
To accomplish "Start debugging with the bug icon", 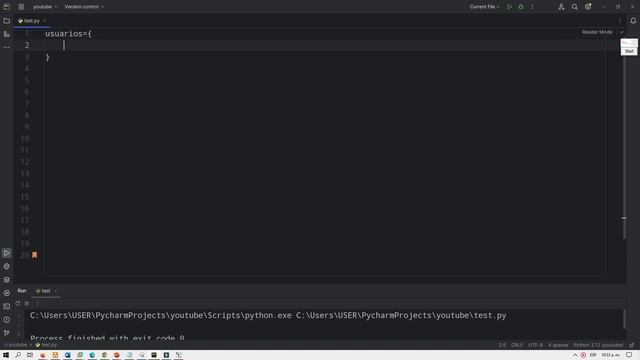I will click(x=521, y=7).
